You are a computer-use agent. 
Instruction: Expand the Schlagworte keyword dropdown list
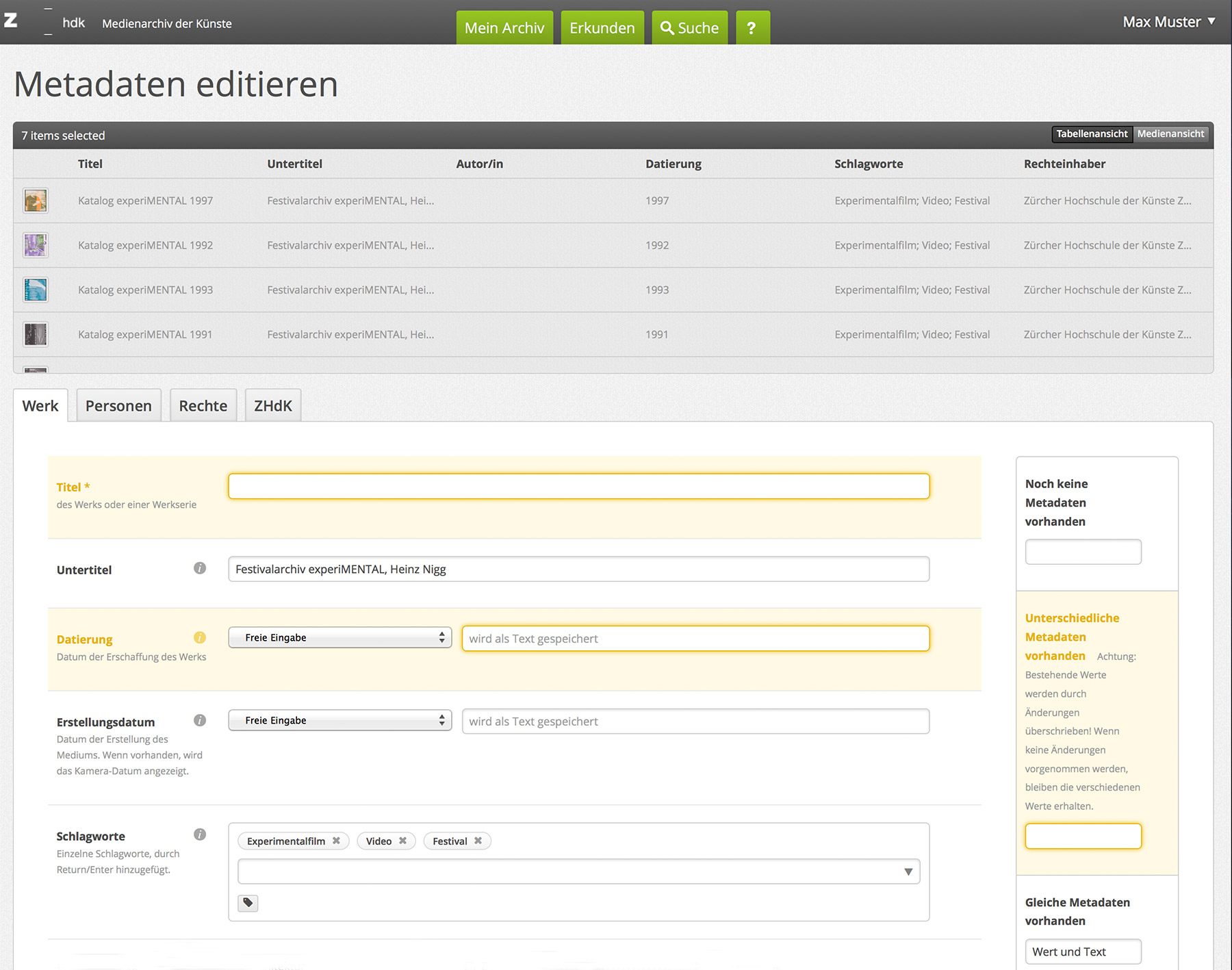point(908,871)
